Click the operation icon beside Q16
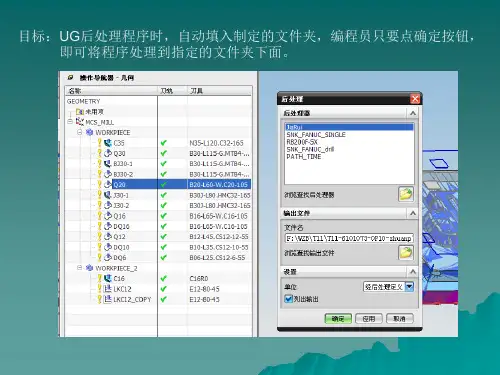The height and width of the screenshot is (375, 500). tap(108, 216)
